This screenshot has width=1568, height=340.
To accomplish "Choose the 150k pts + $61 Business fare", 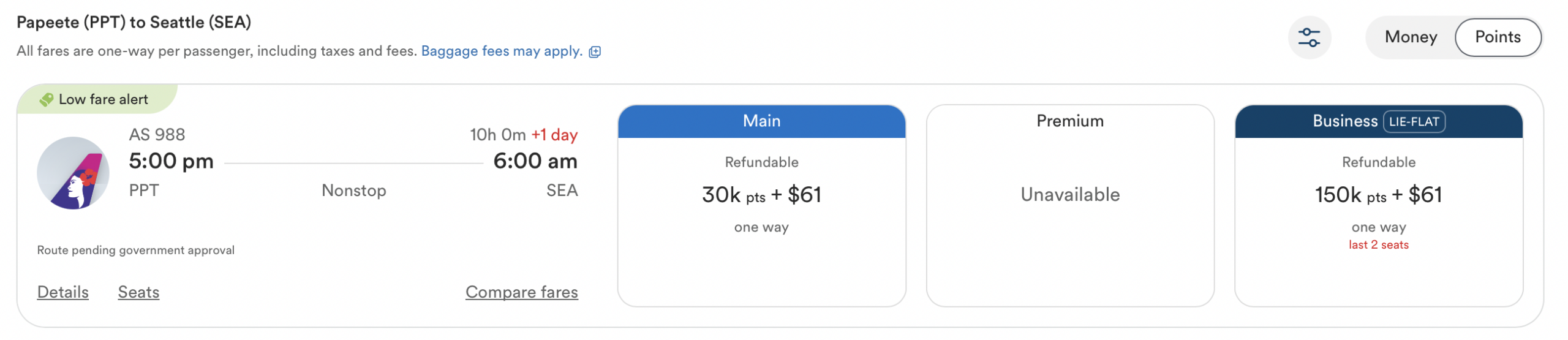I will tap(1378, 195).
